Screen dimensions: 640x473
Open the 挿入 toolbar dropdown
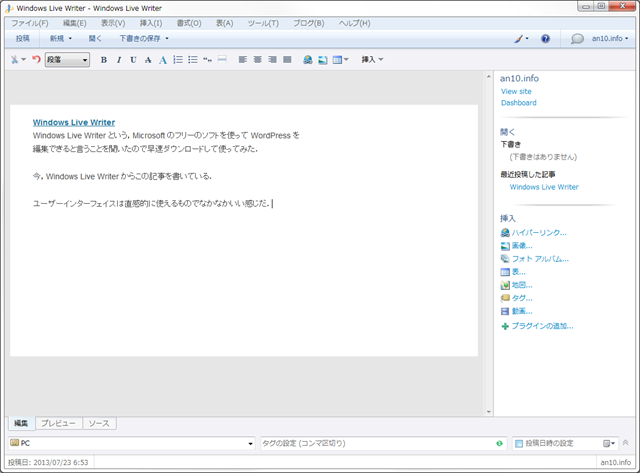tap(372, 60)
